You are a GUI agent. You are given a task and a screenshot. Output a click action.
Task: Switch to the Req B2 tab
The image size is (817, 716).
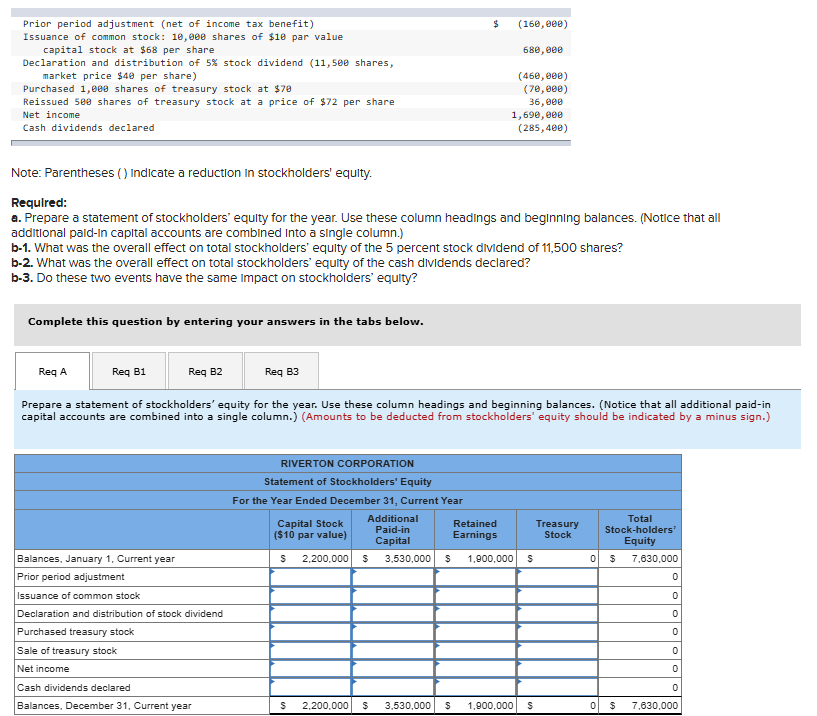pyautogui.click(x=204, y=371)
